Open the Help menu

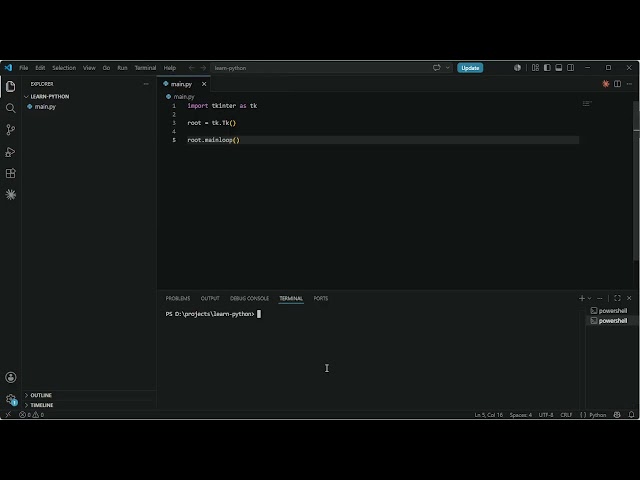169,68
